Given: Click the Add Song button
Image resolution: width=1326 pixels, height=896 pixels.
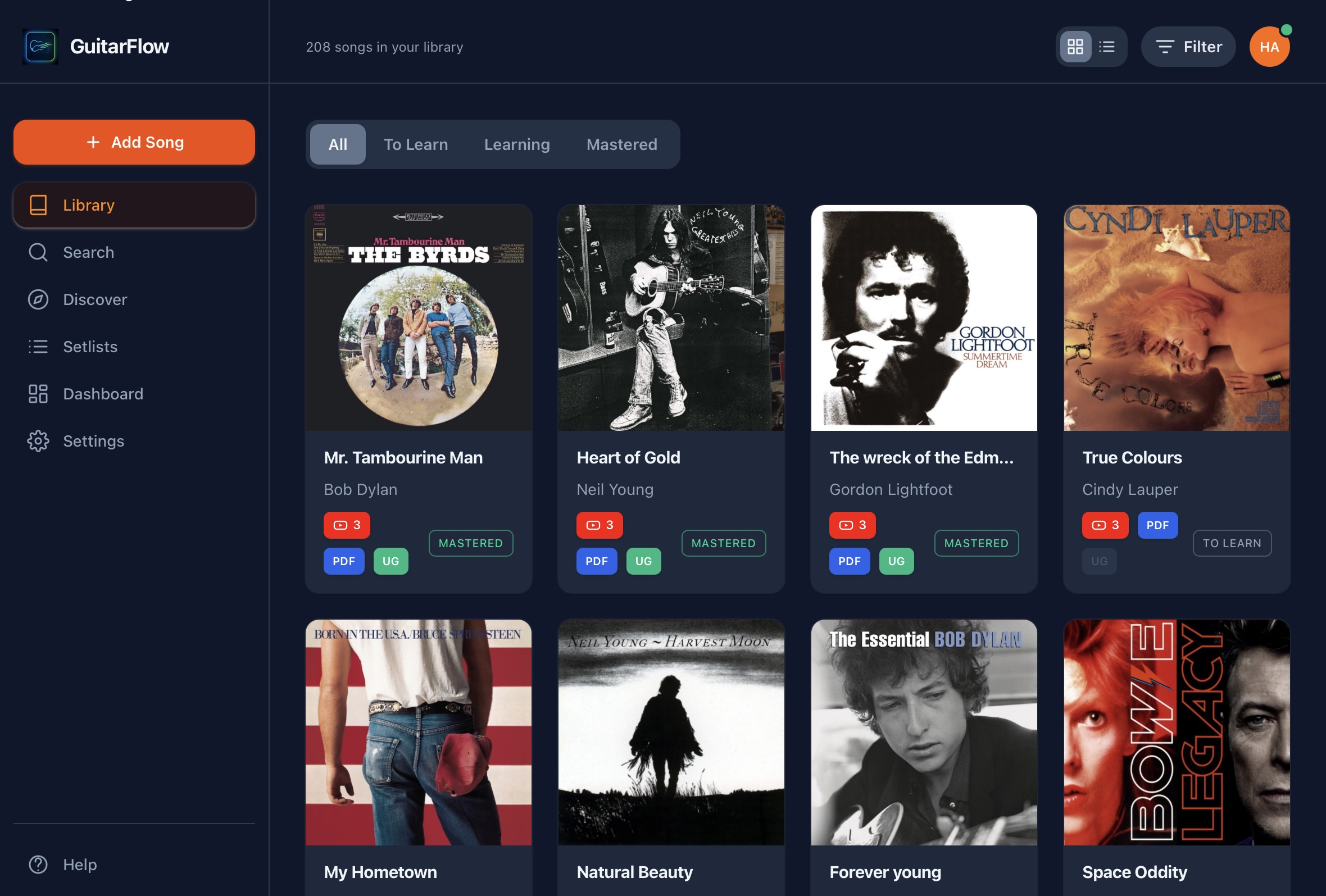Looking at the screenshot, I should pyautogui.click(x=134, y=142).
